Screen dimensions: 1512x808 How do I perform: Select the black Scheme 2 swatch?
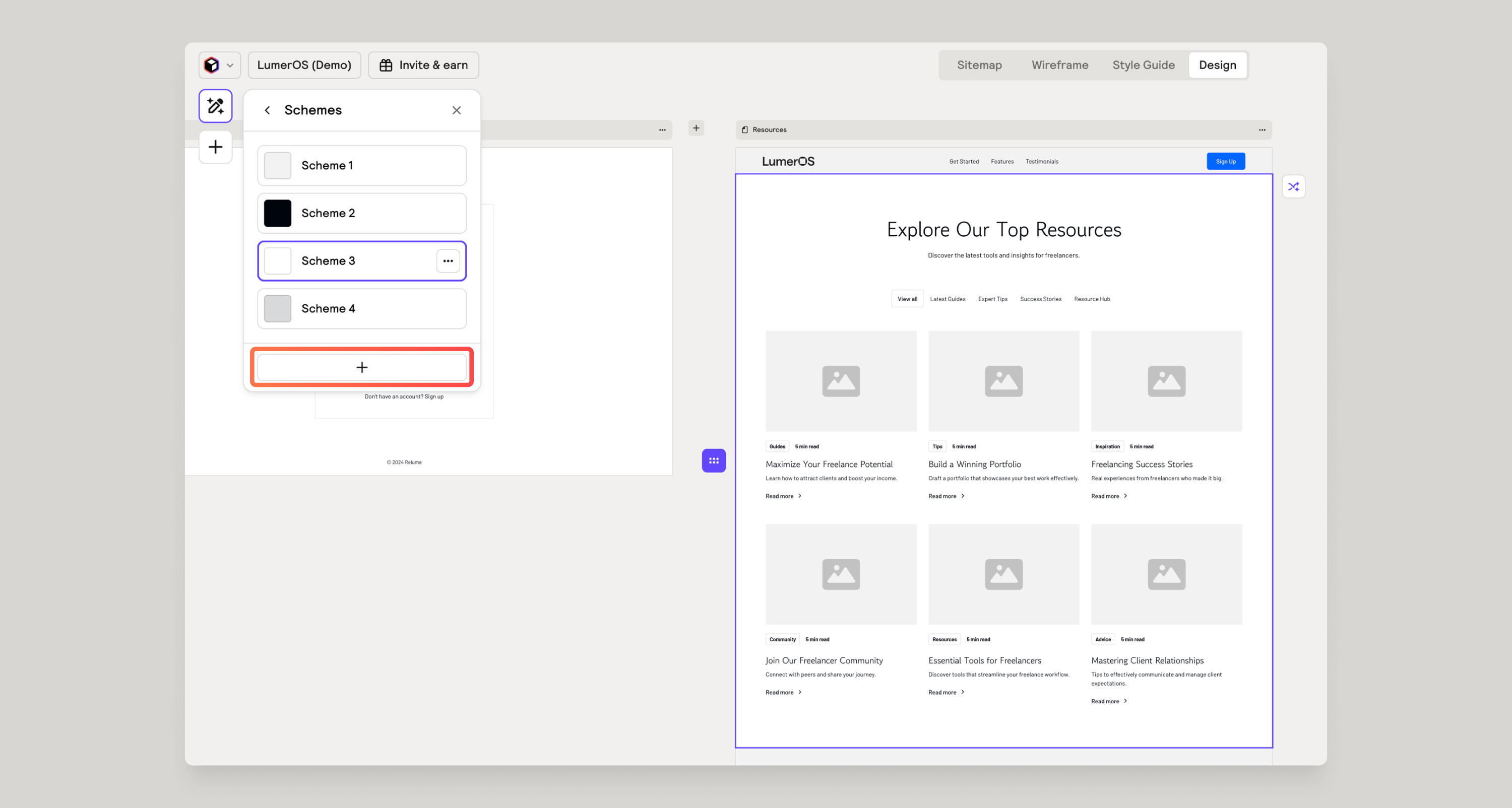pos(278,214)
